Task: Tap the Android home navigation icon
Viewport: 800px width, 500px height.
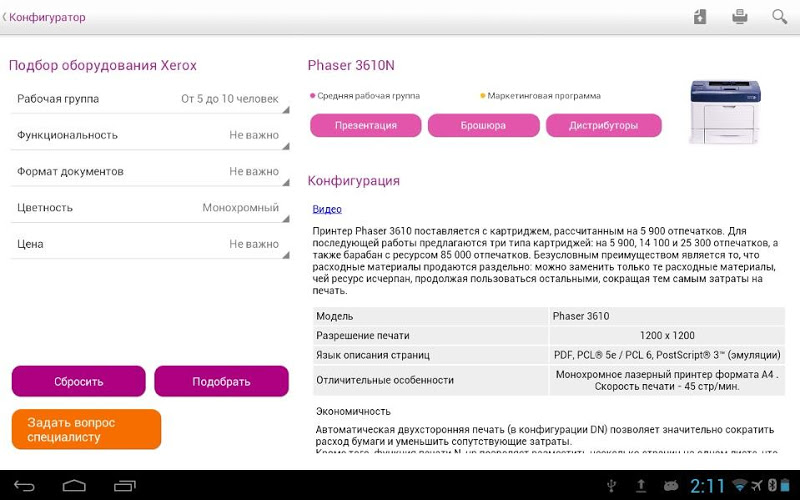Action: click(x=74, y=485)
